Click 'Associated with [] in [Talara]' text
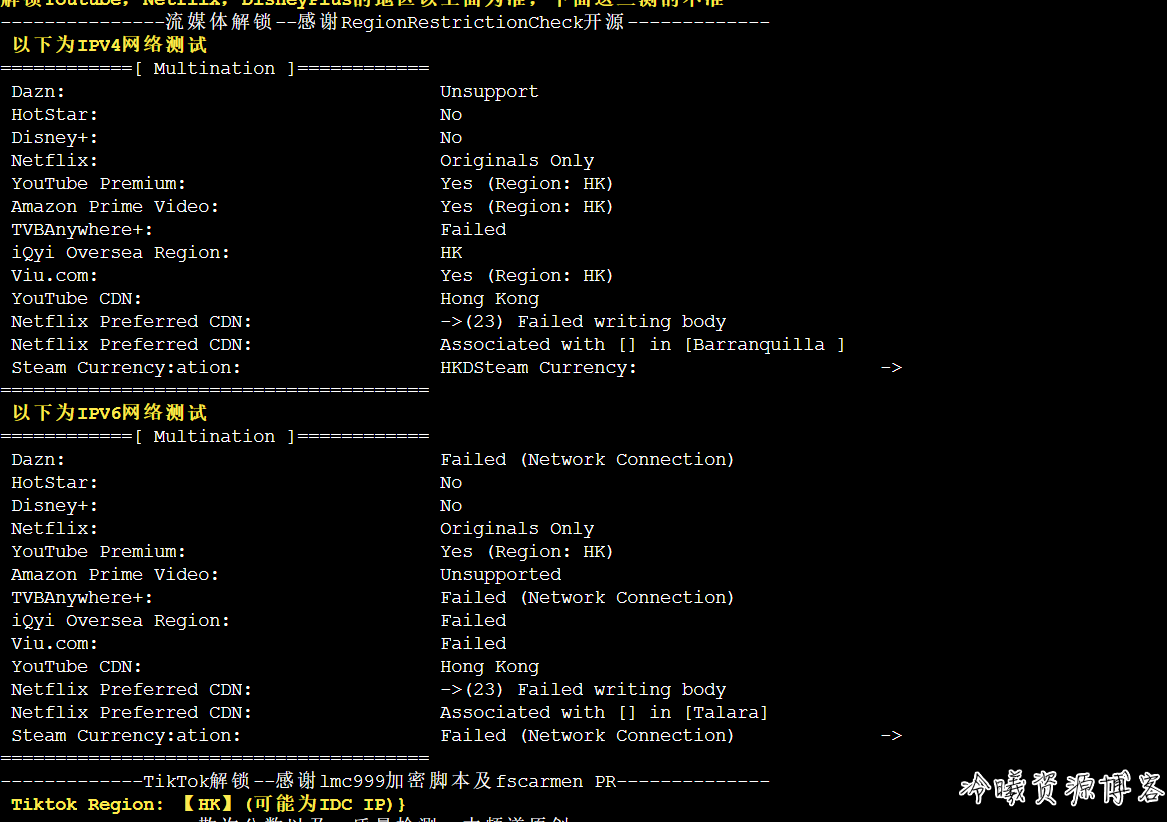 (x=604, y=713)
